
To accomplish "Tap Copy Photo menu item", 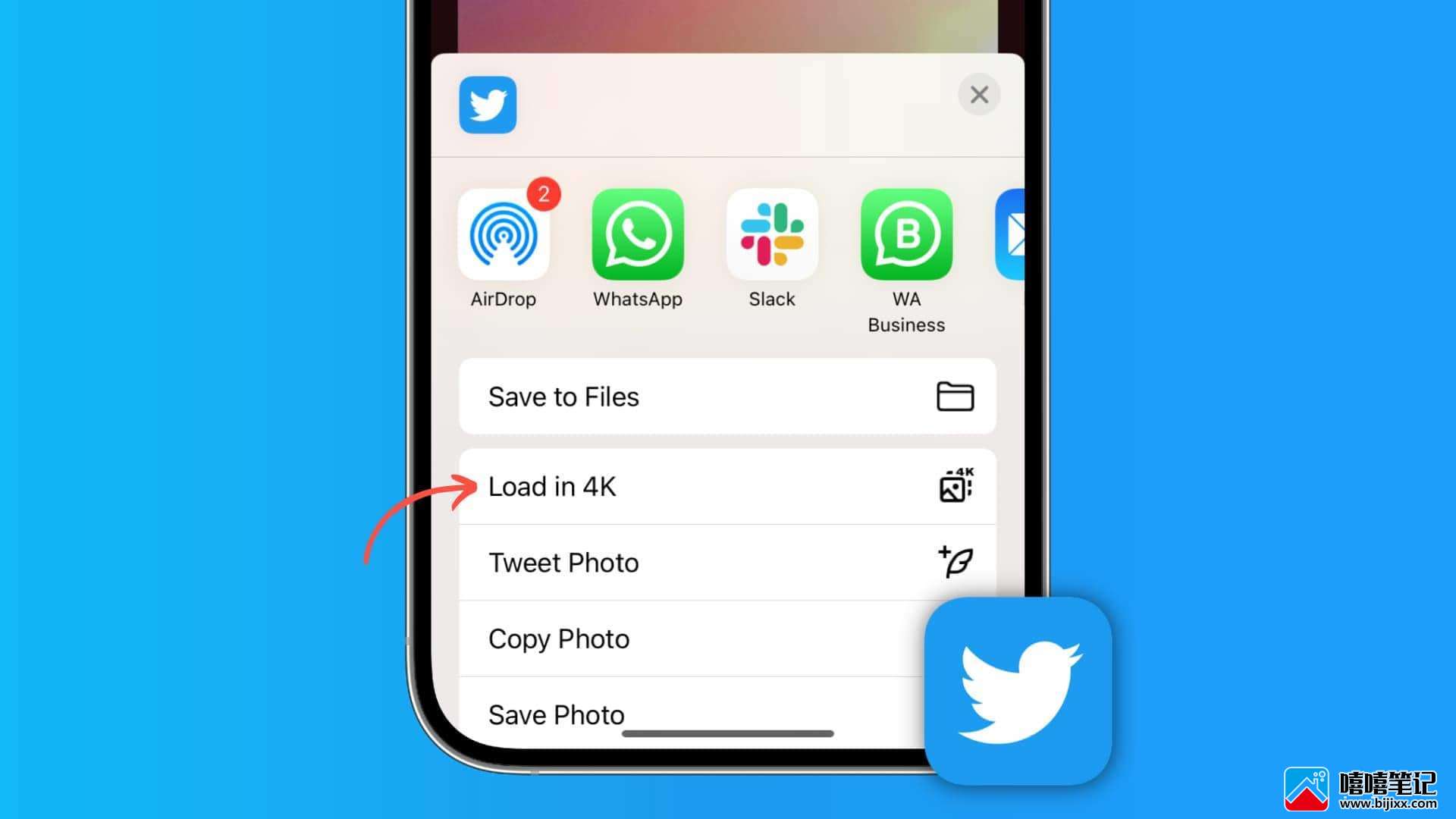I will point(728,638).
